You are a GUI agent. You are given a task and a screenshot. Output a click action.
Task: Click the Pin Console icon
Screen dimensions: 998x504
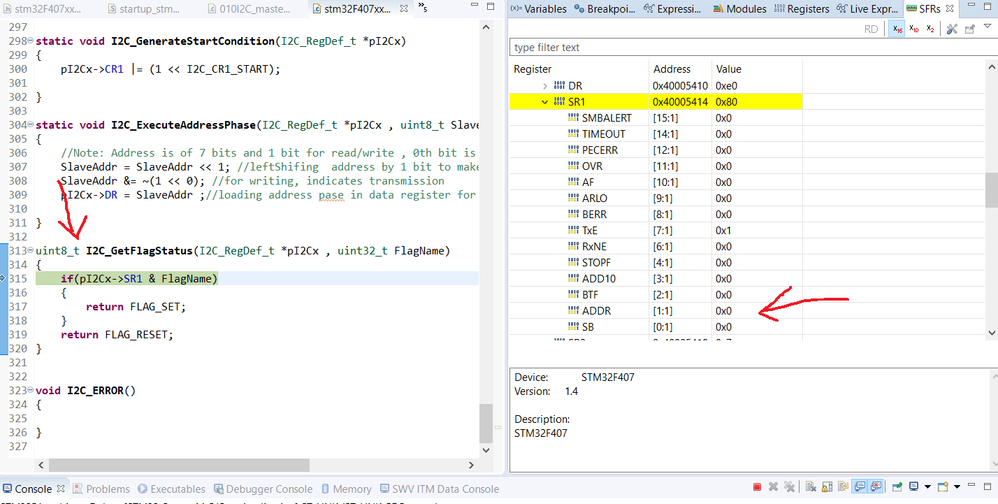(x=897, y=487)
